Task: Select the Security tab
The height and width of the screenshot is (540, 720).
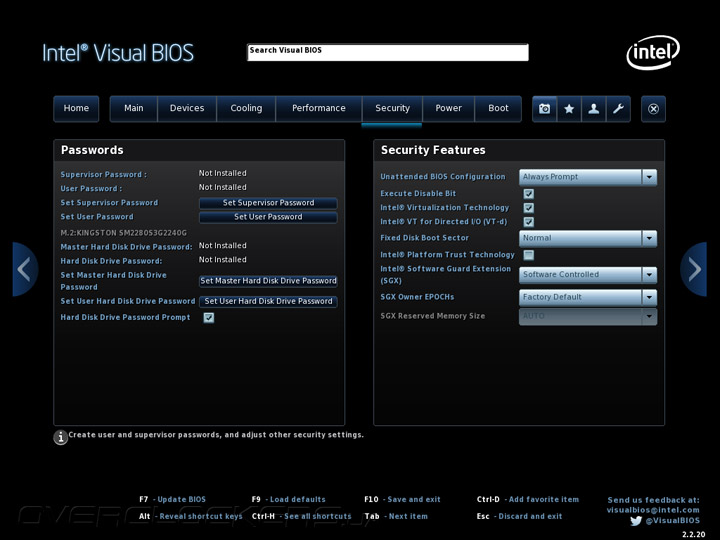Action: (392, 109)
